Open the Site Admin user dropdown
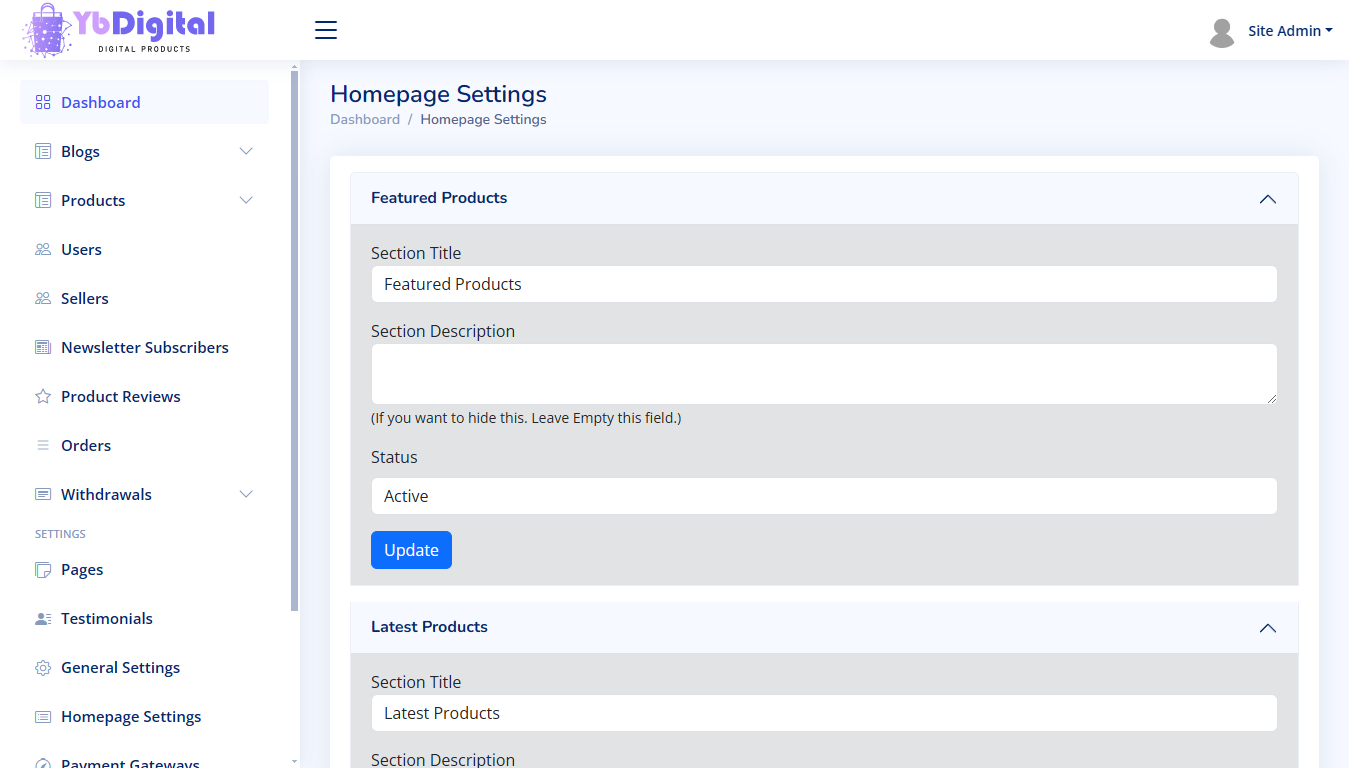 (1289, 31)
